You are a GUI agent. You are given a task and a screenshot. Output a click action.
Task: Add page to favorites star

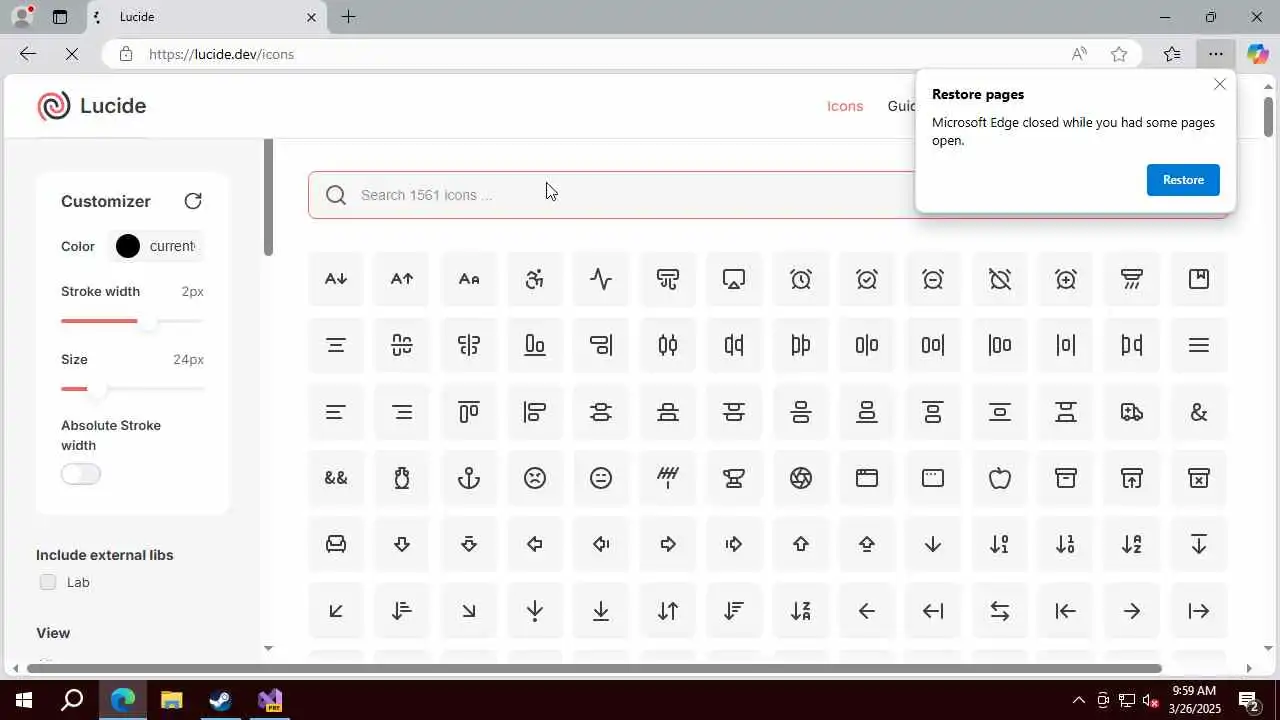click(1119, 54)
